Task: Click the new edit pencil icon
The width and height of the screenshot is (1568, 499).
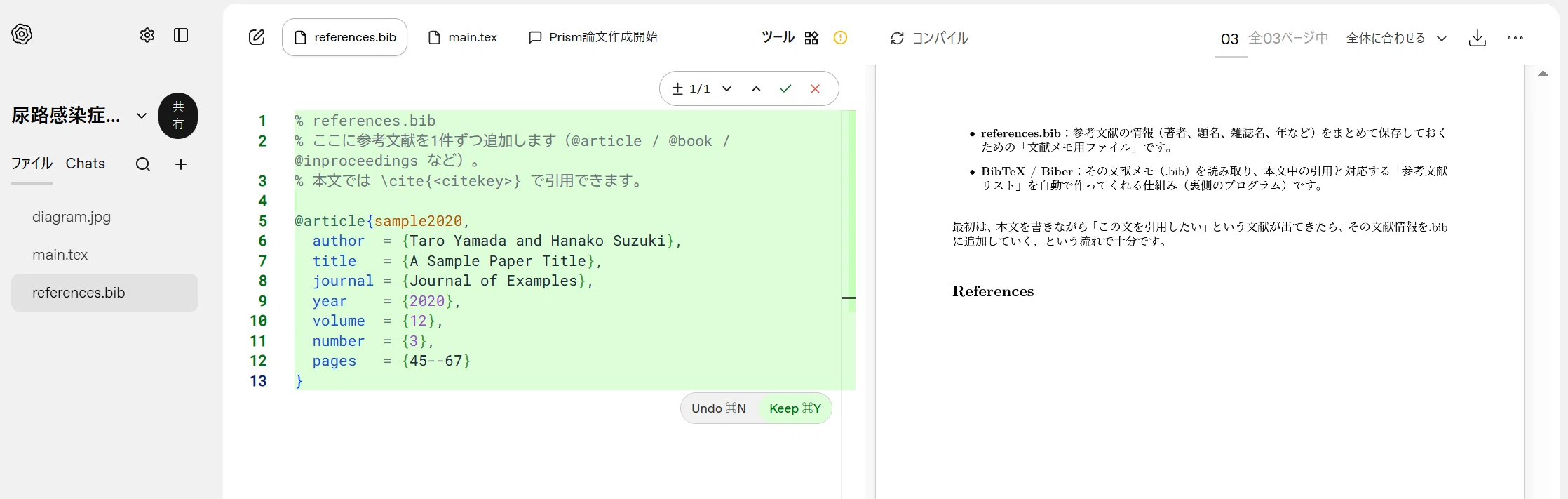Action: [257, 37]
